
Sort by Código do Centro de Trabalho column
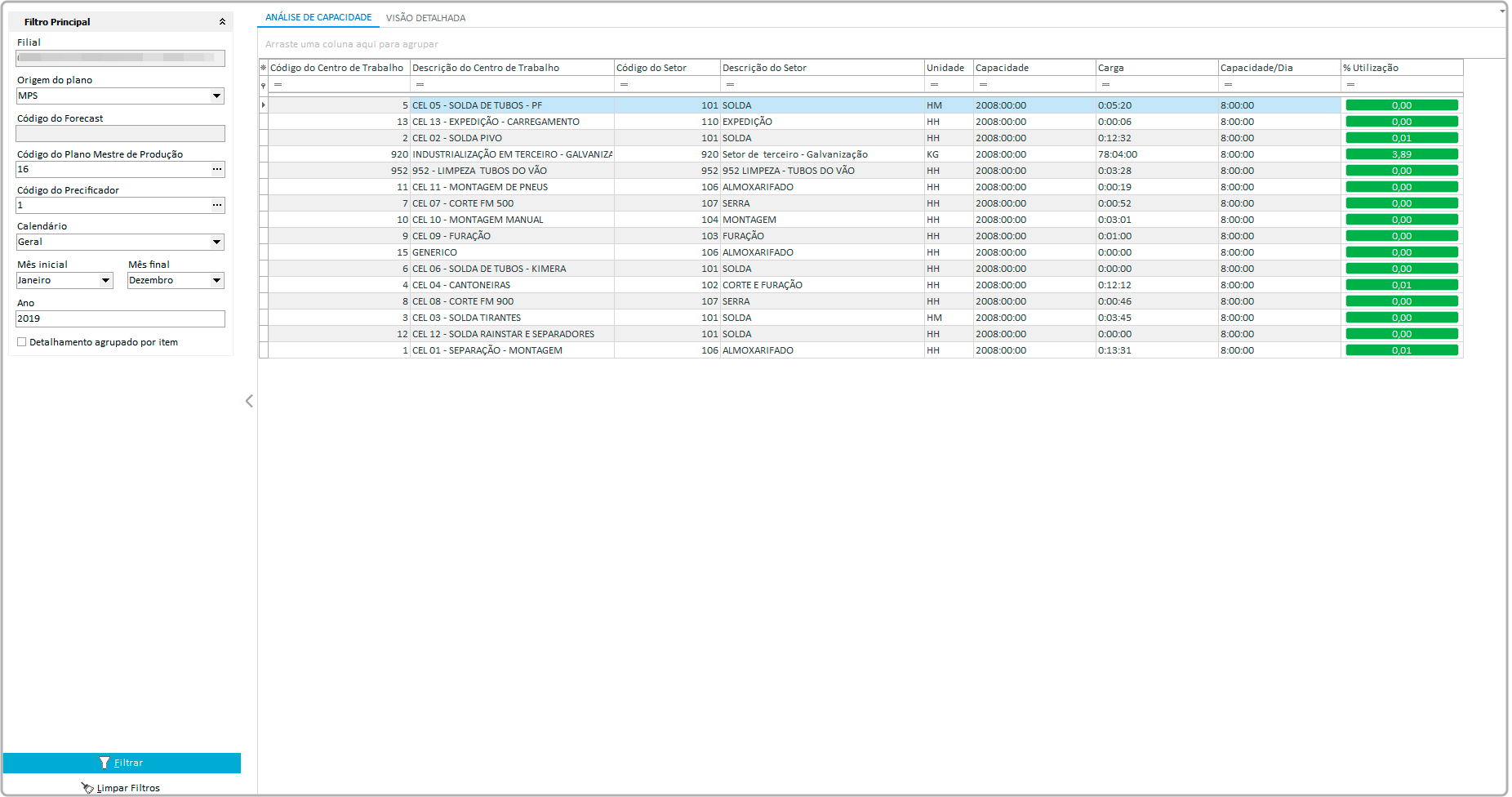pyautogui.click(x=339, y=68)
